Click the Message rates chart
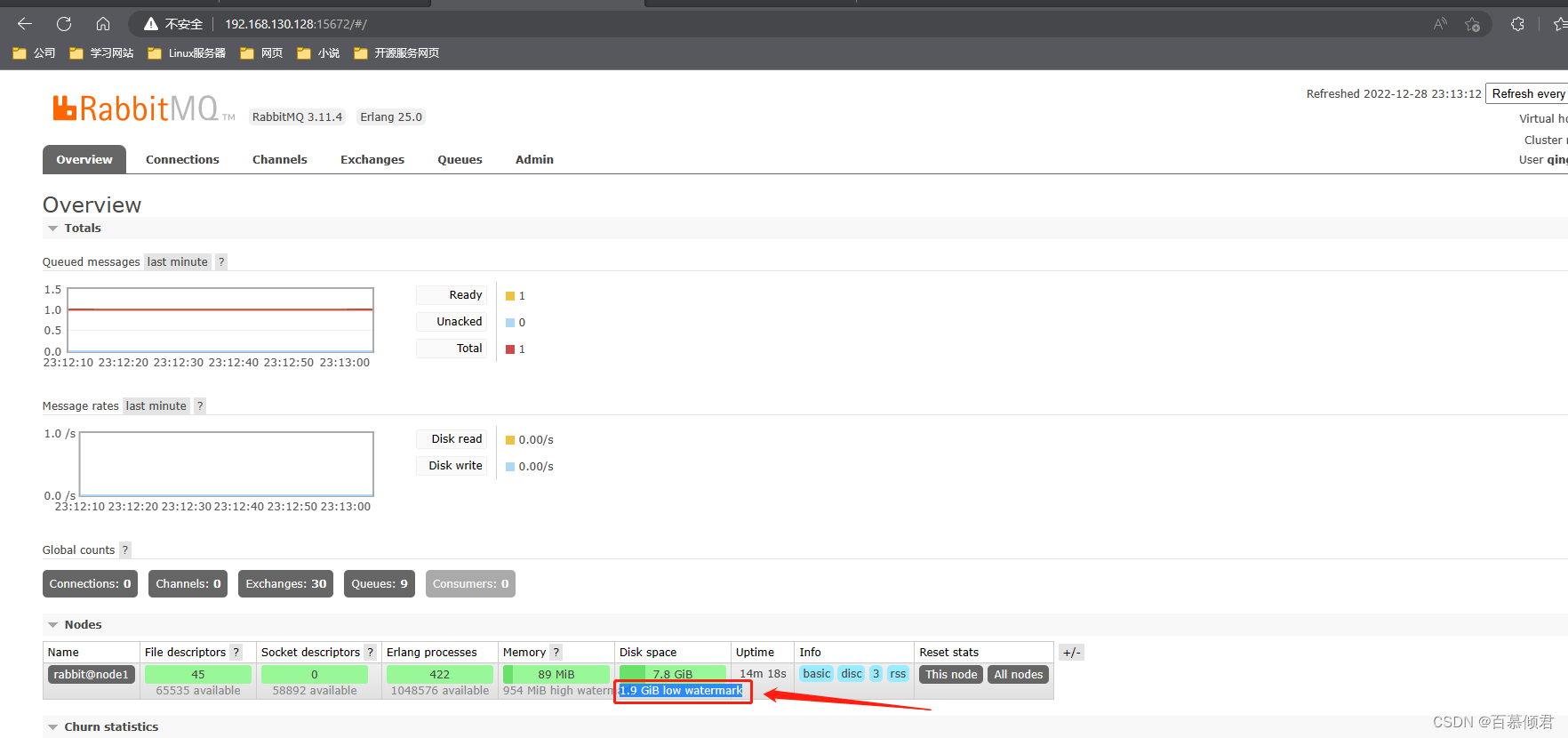1568x738 pixels. click(x=227, y=464)
